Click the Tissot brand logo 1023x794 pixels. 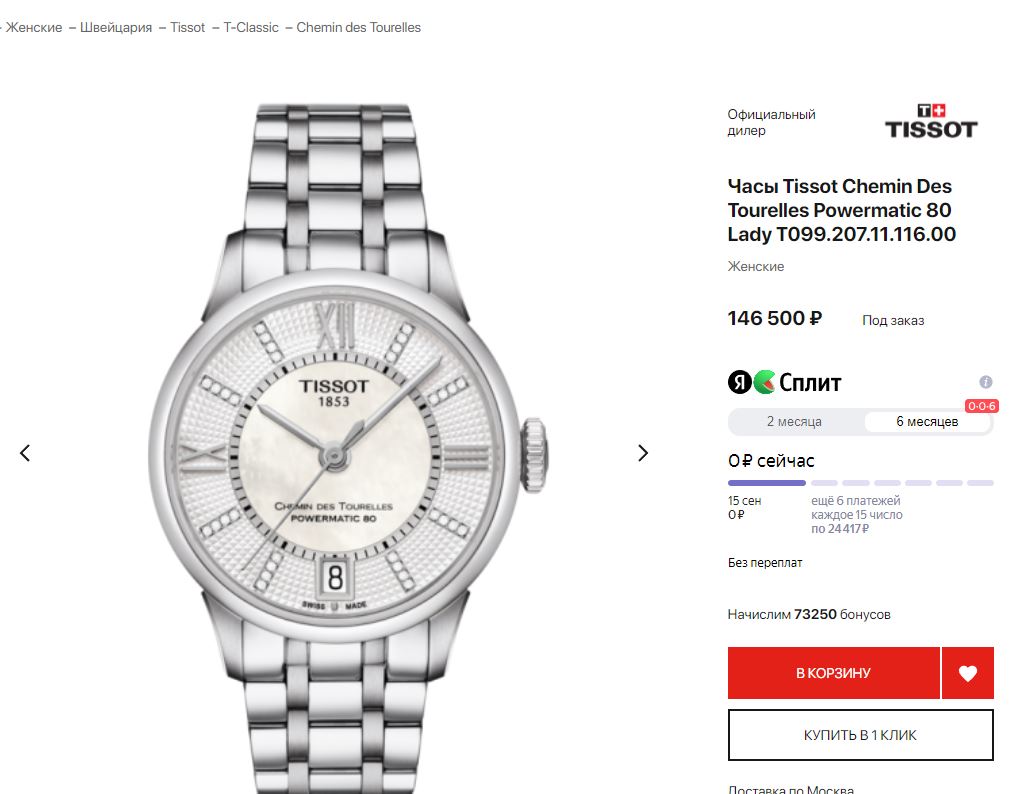coord(930,121)
